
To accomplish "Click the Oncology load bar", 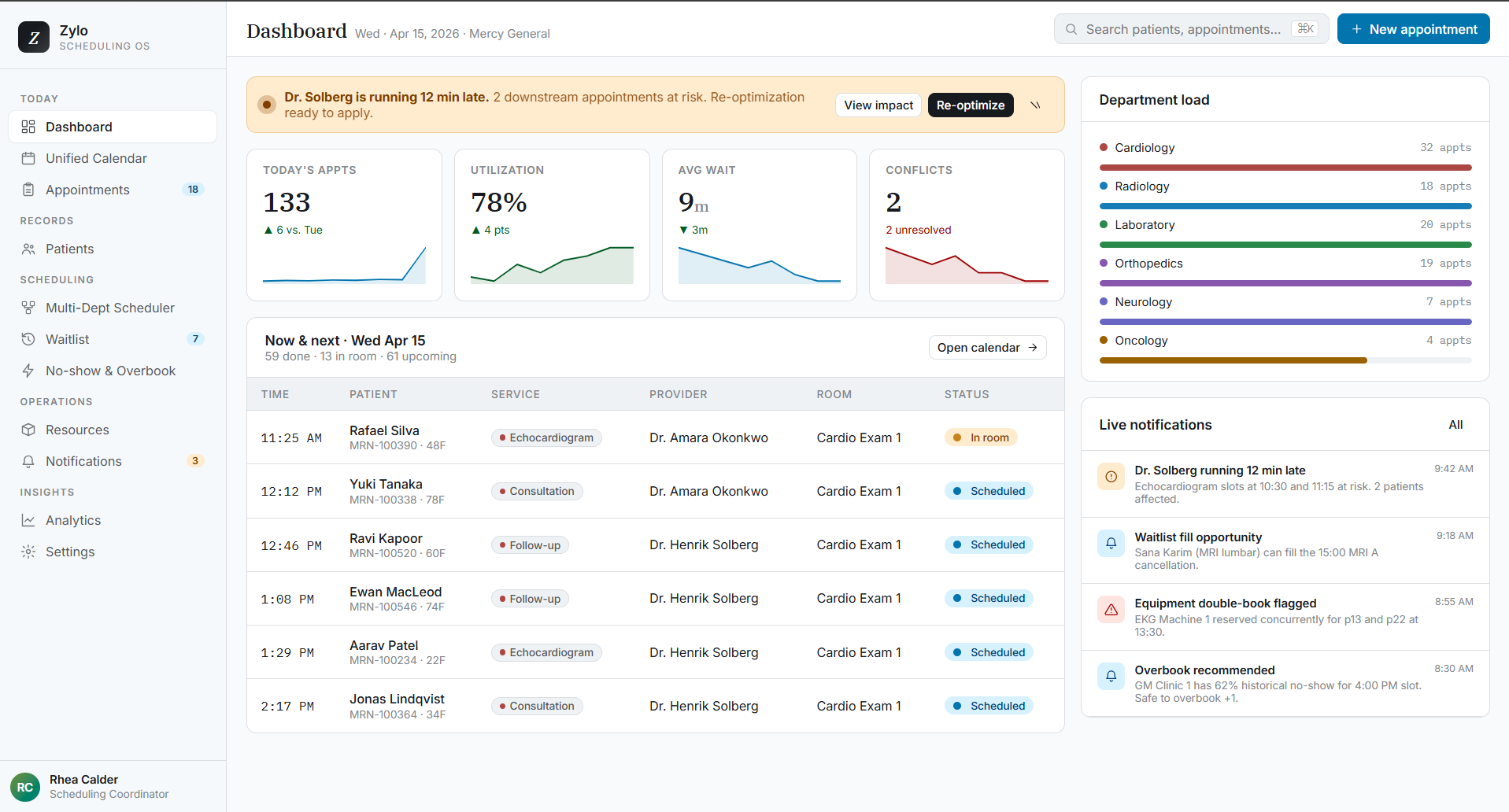I will click(1285, 360).
